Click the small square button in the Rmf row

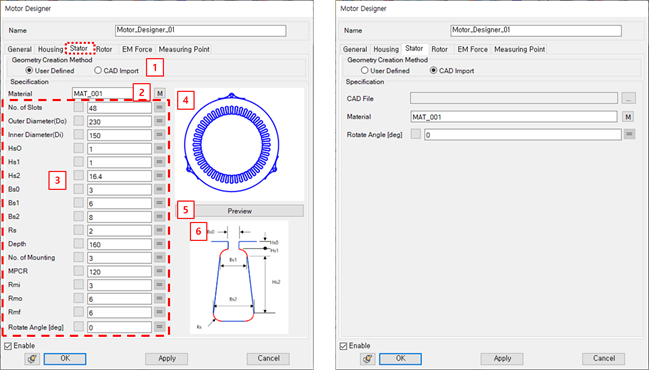(x=78, y=312)
